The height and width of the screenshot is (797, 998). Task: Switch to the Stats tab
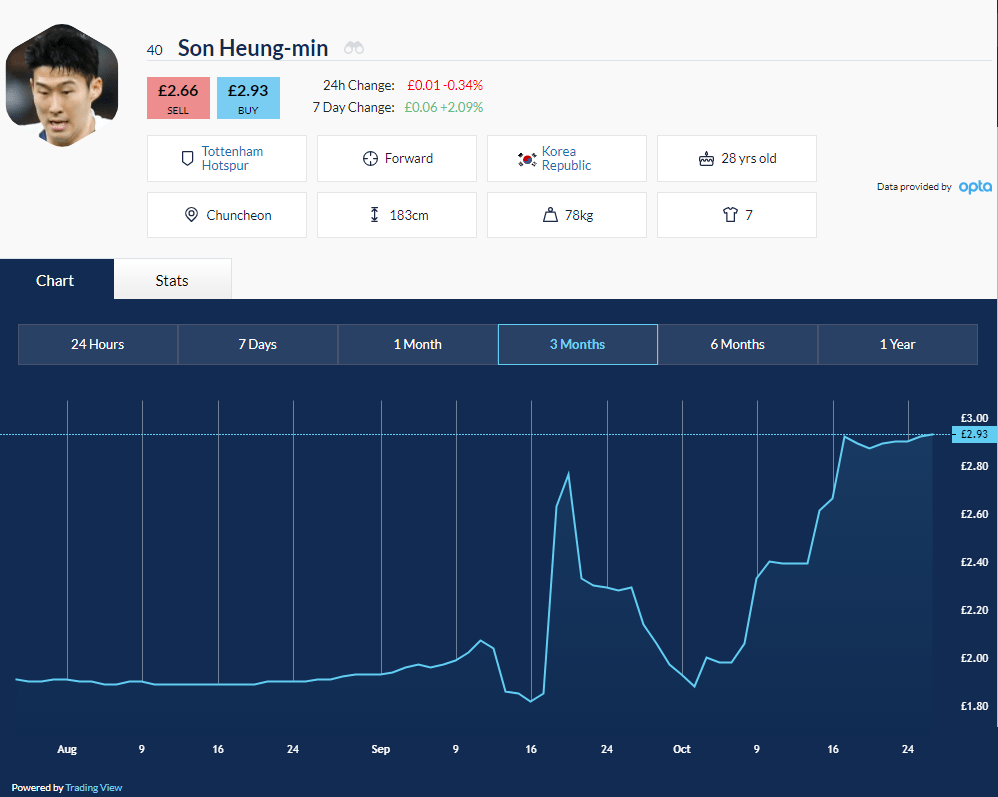172,280
